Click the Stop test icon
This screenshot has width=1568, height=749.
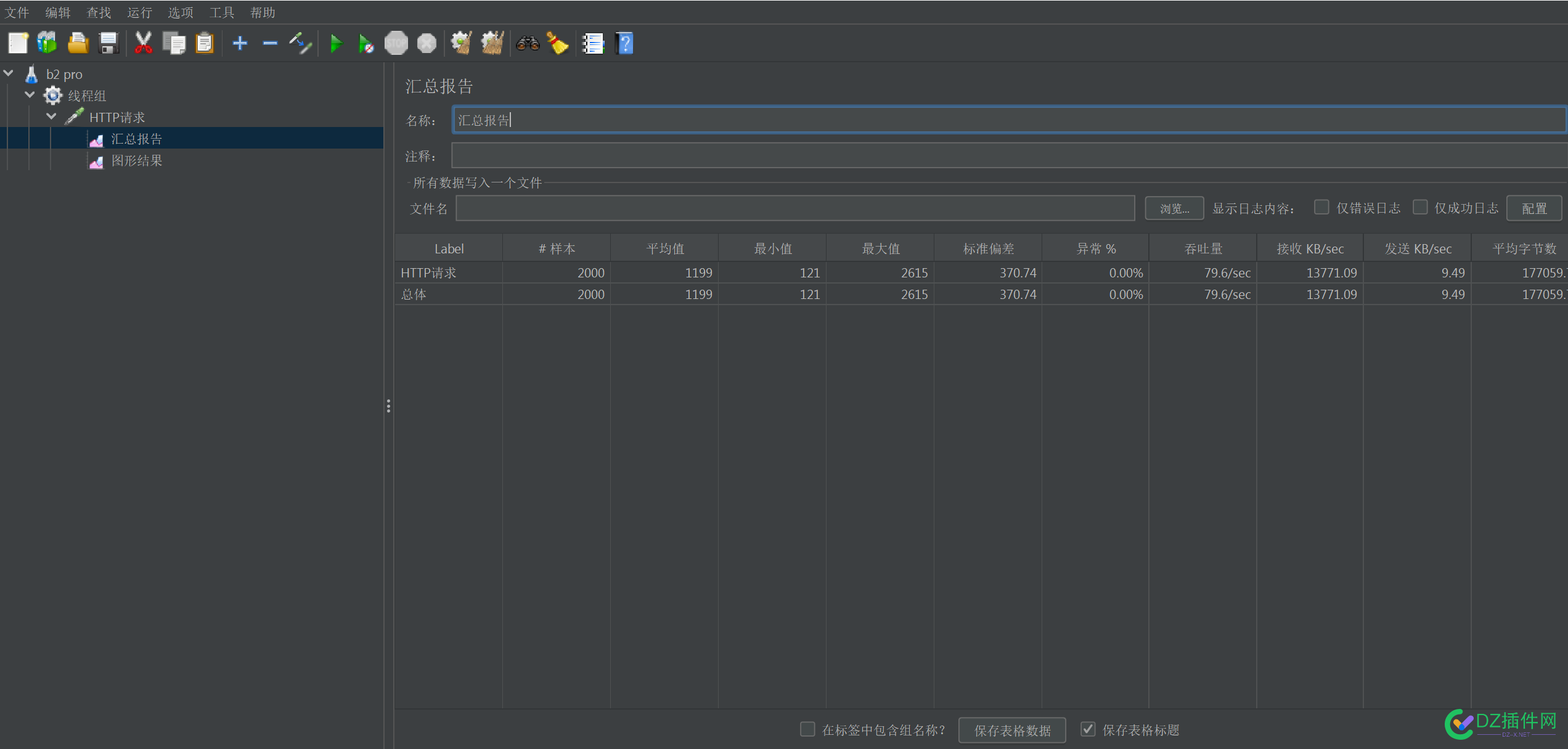point(396,43)
